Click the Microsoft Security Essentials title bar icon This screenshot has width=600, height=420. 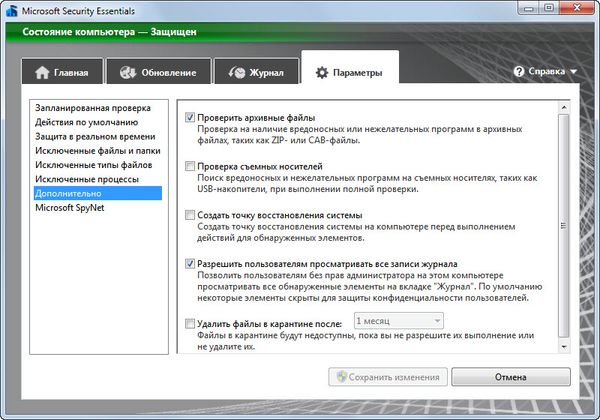click(x=11, y=10)
